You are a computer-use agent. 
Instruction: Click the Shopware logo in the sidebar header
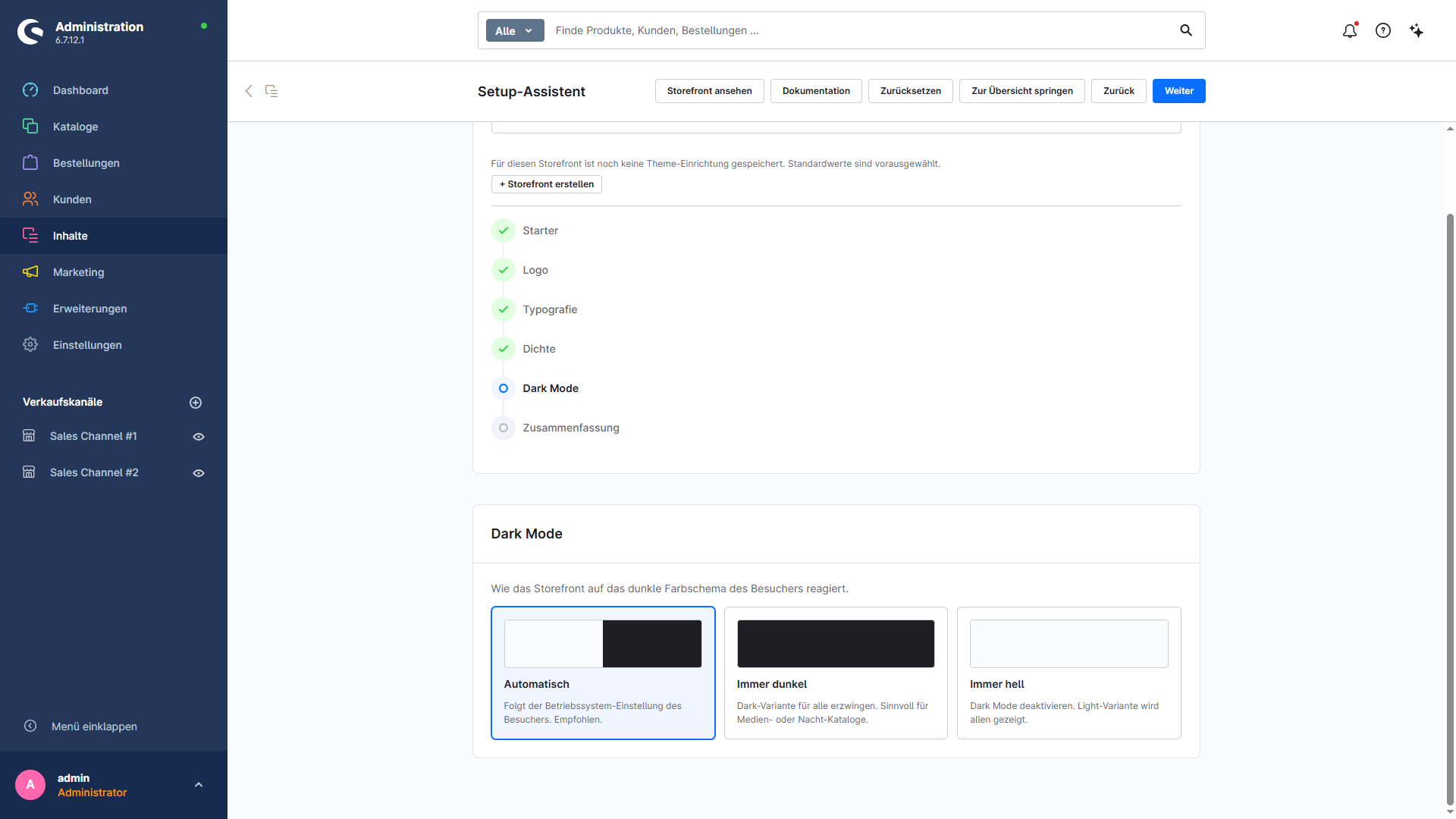[x=30, y=31]
